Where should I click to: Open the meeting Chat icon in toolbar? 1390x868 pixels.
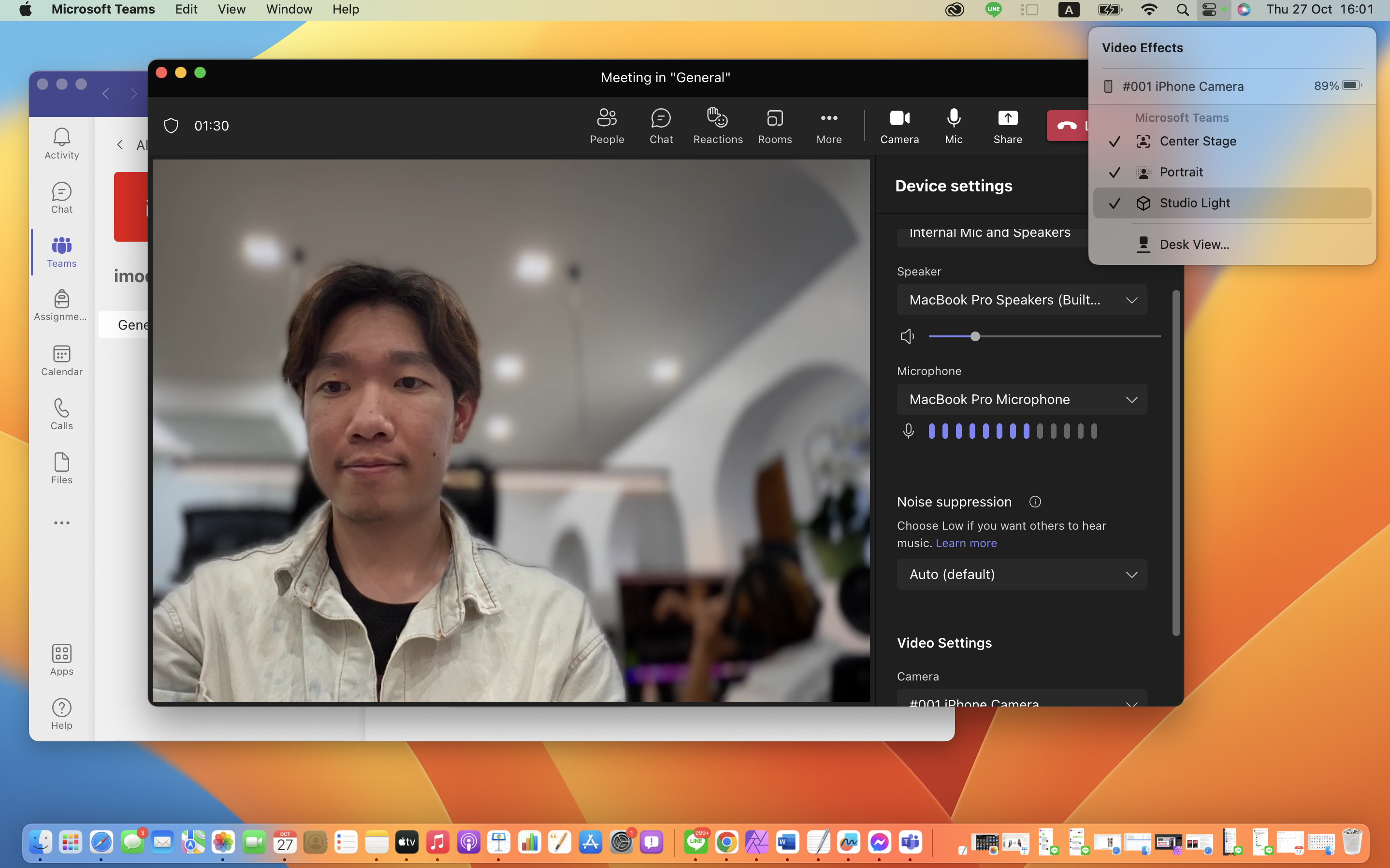coord(661,126)
